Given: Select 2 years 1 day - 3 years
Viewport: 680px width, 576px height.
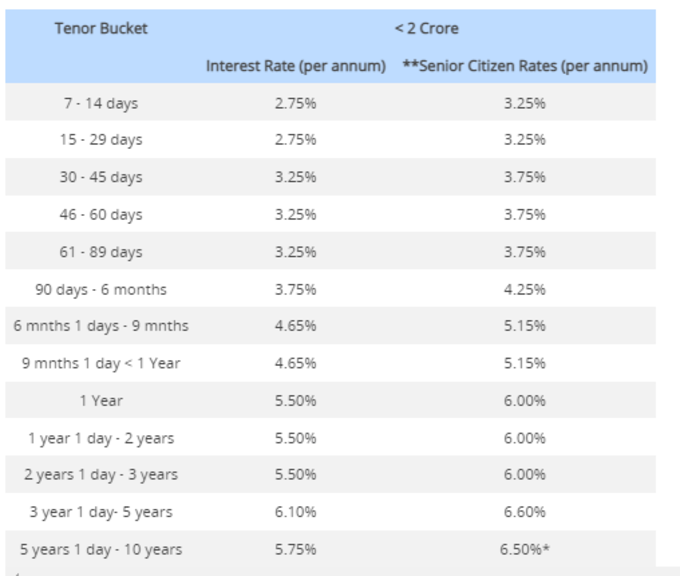Looking at the screenshot, I should pos(101,475).
